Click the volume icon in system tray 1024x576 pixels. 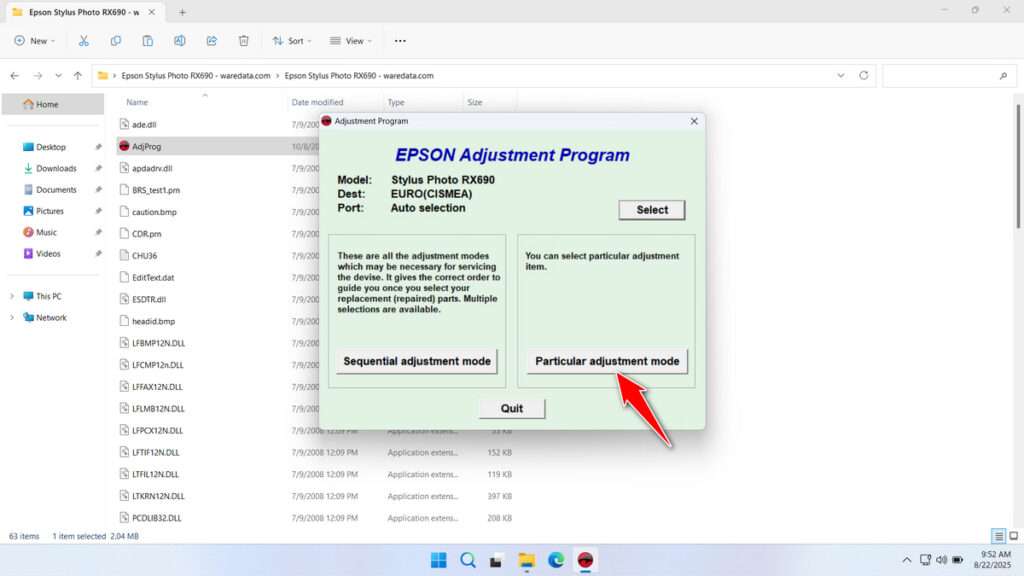point(941,560)
